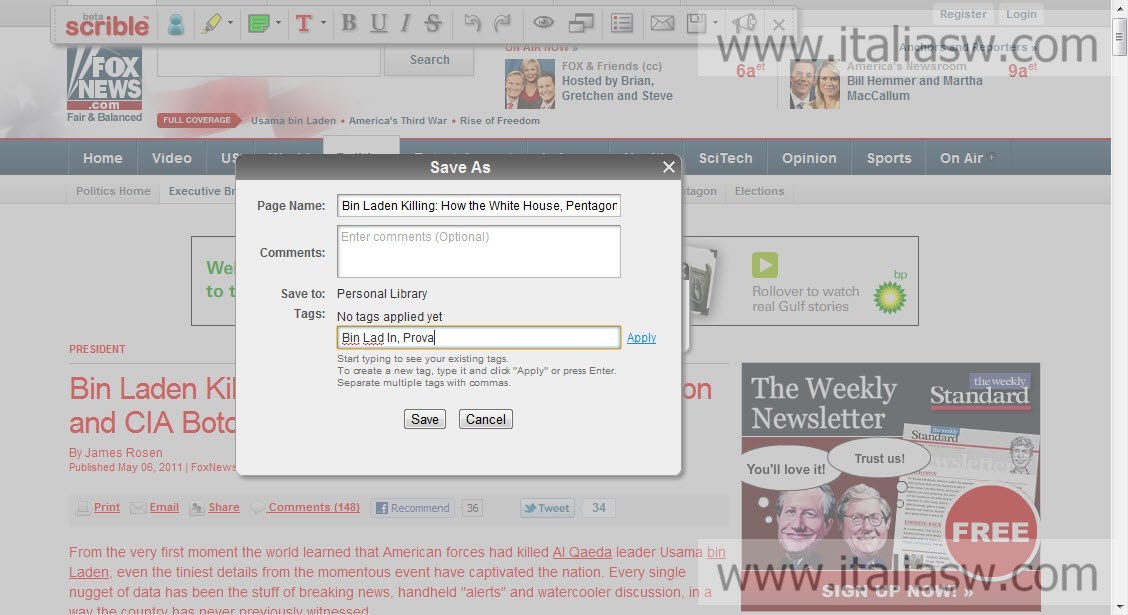Open the scrible user account icon
This screenshot has width=1128, height=615.
176,24
